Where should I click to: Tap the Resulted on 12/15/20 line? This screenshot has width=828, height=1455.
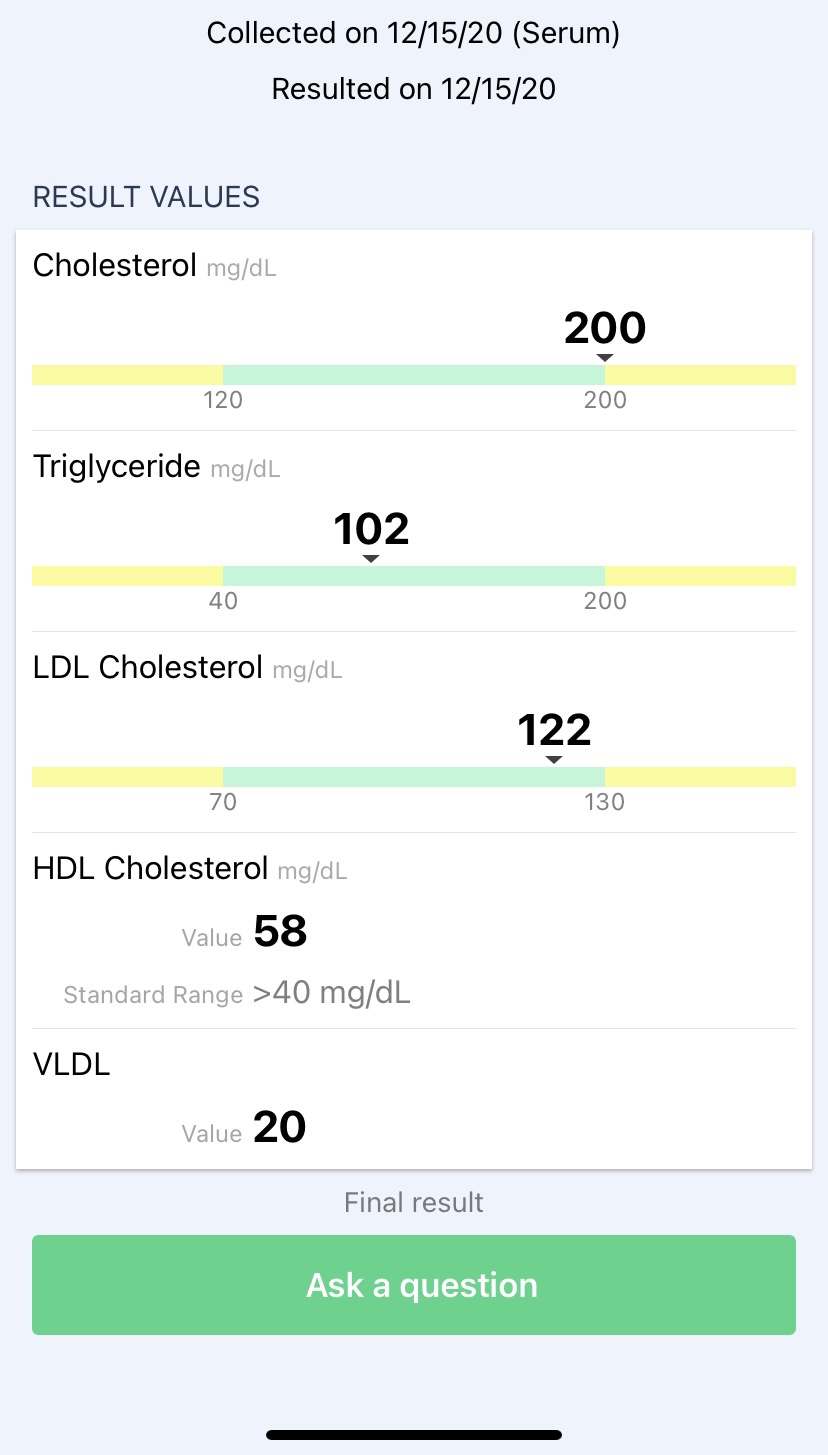click(x=414, y=89)
